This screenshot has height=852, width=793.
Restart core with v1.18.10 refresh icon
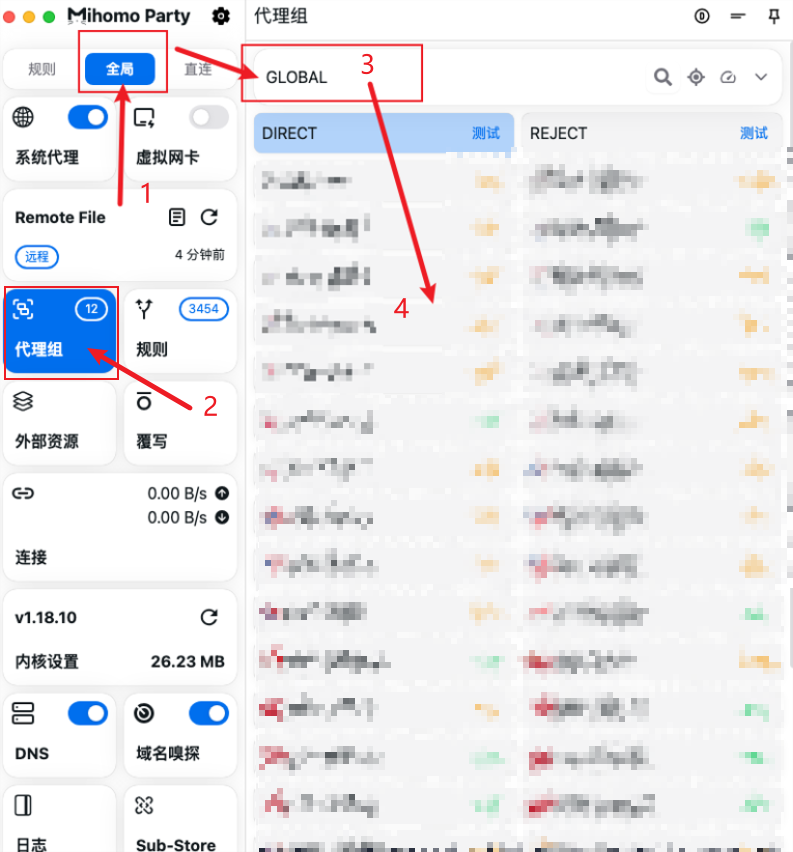click(209, 617)
